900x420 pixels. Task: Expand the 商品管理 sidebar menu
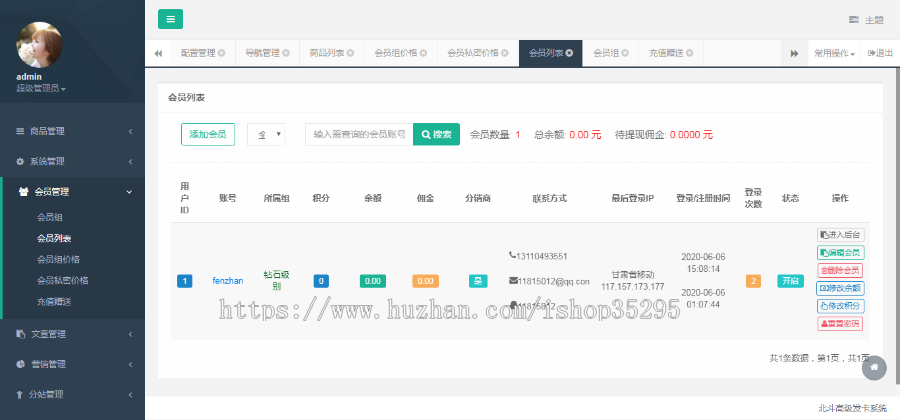click(72, 131)
